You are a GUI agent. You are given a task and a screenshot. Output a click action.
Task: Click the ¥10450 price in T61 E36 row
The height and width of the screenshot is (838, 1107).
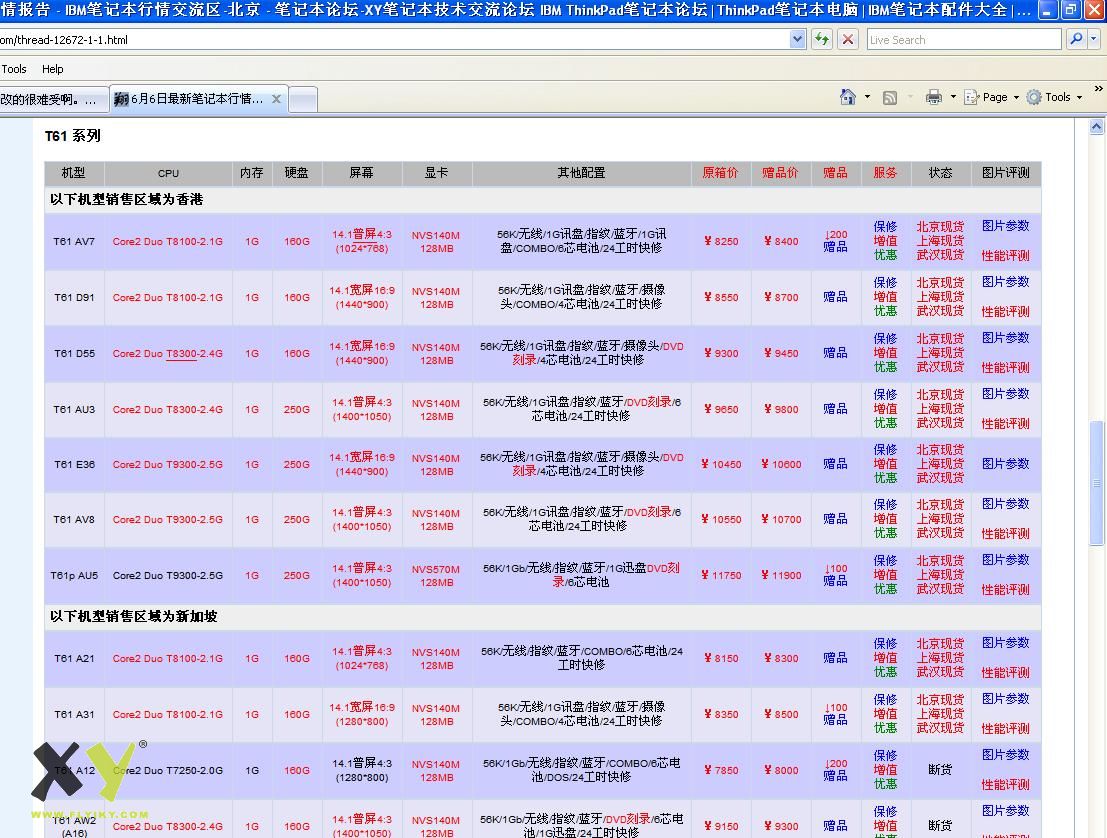[x=721, y=464]
